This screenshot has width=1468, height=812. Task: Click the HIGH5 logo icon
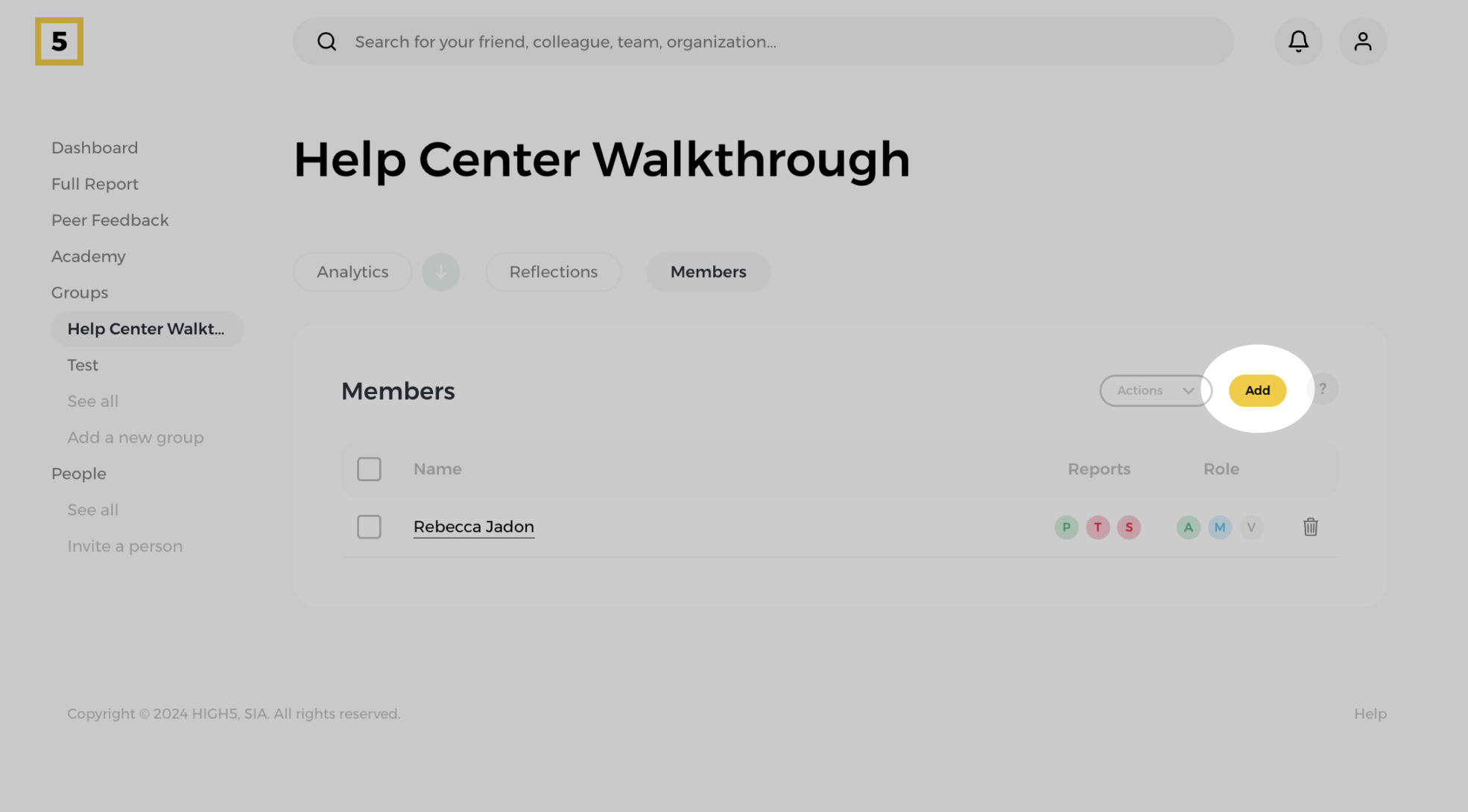(59, 42)
